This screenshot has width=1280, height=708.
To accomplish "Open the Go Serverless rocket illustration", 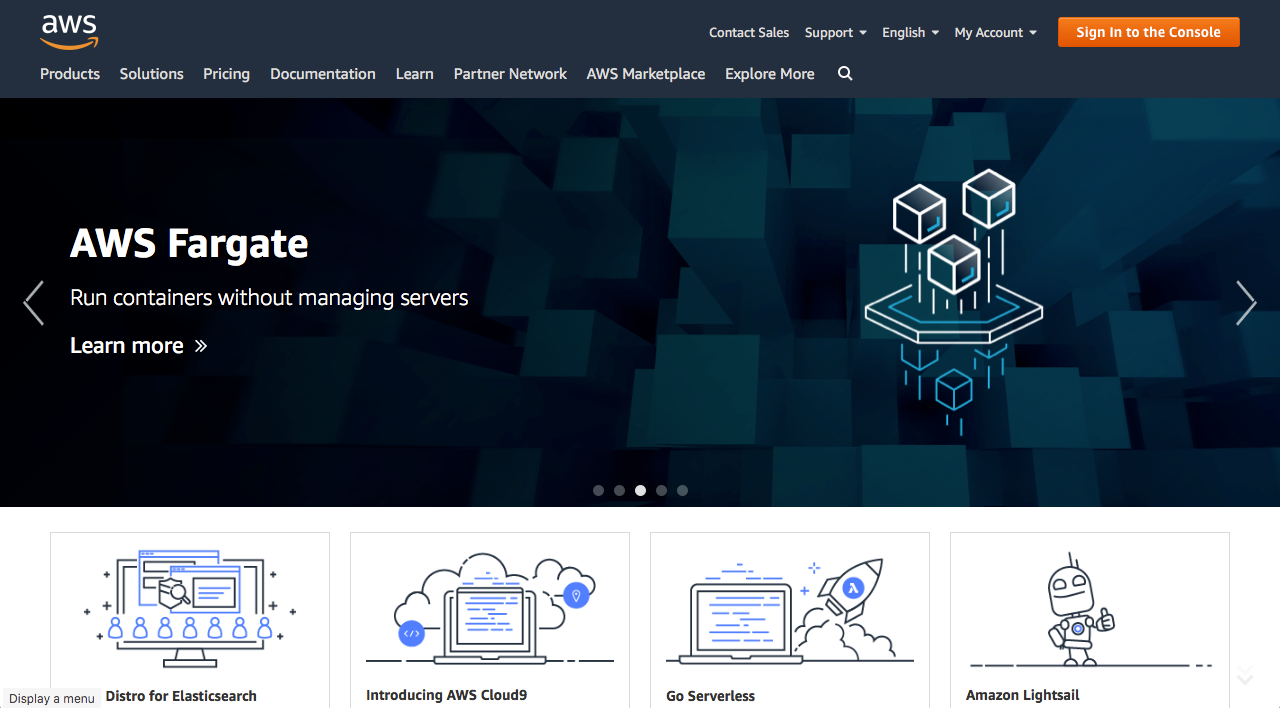I will coord(790,610).
